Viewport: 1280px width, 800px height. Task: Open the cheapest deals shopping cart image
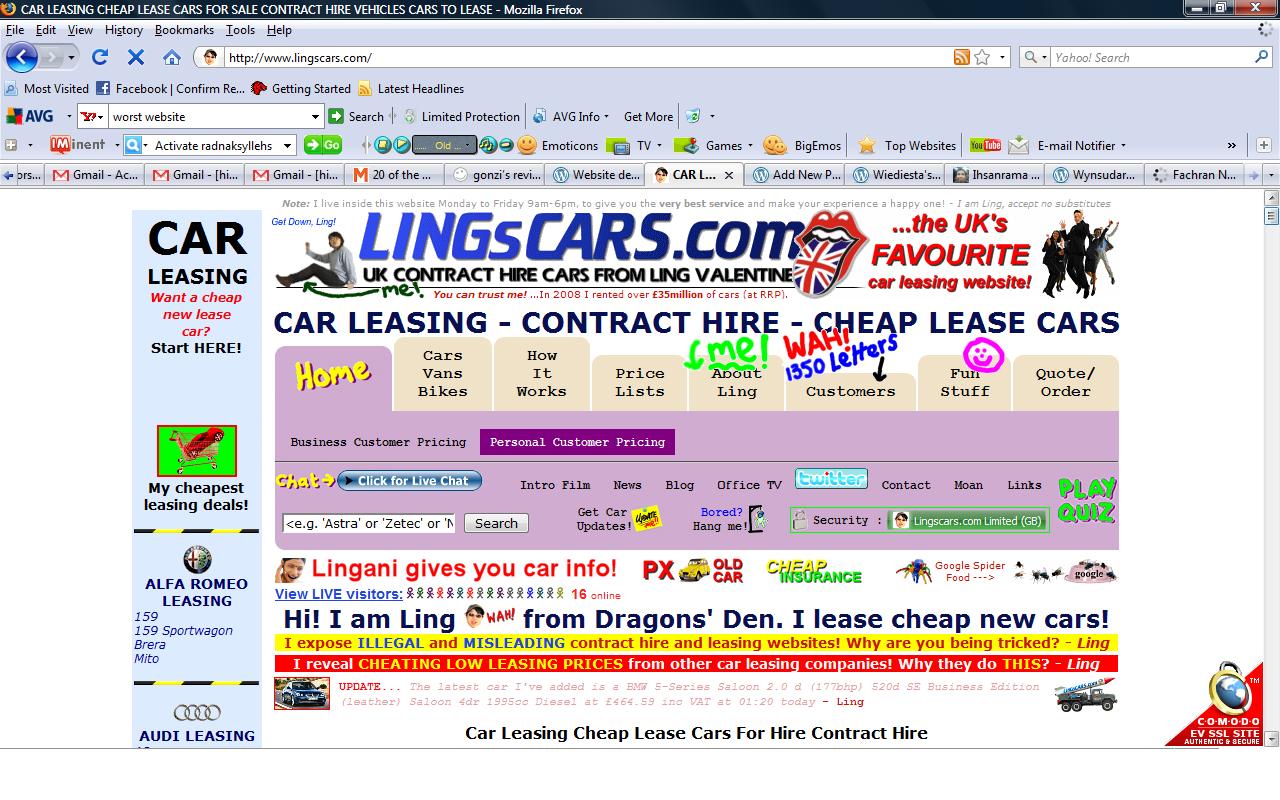click(x=197, y=451)
